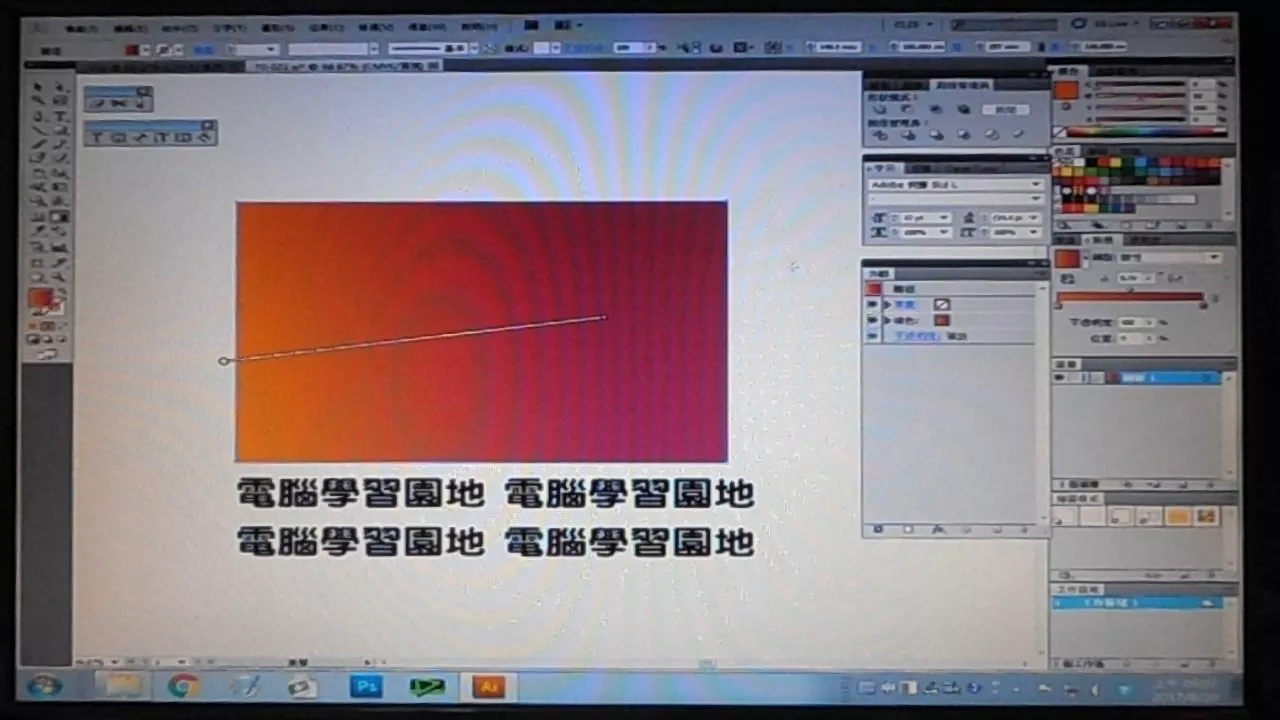This screenshot has height=720, width=1280.
Task: Toggle visibility of Opacity row in Appearance panel
Action: click(873, 336)
